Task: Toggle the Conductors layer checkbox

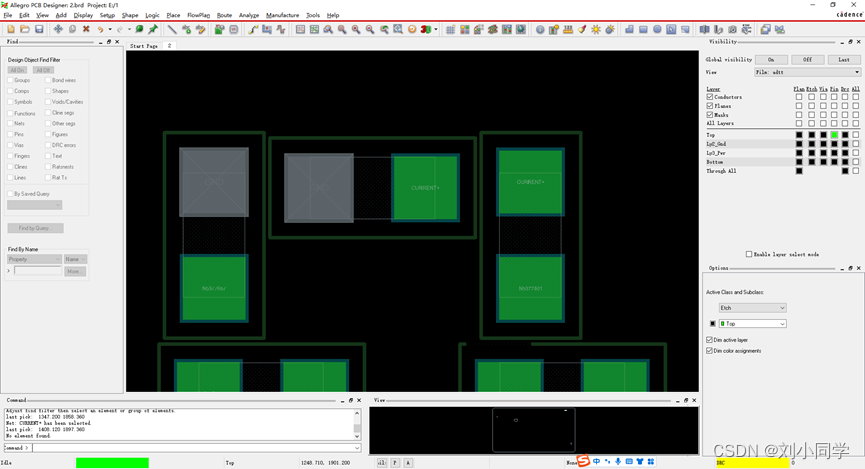Action: pos(710,97)
